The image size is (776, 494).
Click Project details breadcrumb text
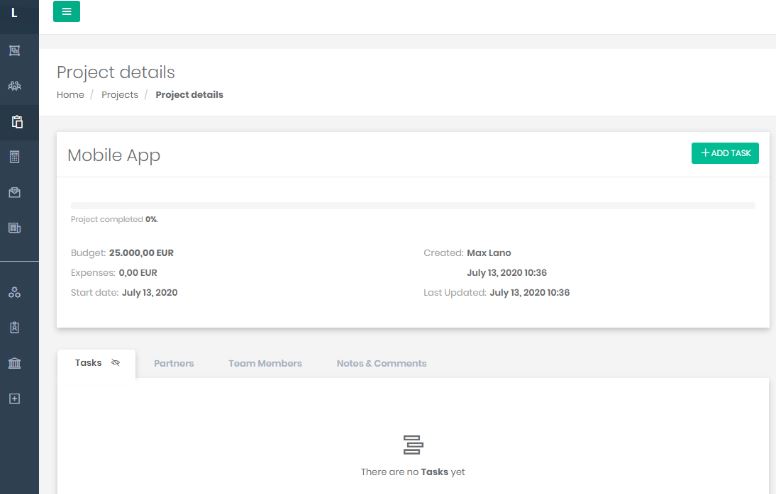tap(190, 95)
